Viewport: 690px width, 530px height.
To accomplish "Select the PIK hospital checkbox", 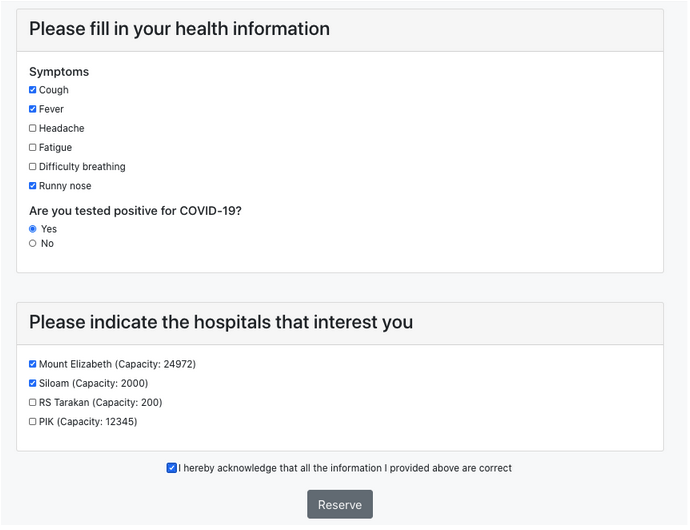I will coord(33,422).
